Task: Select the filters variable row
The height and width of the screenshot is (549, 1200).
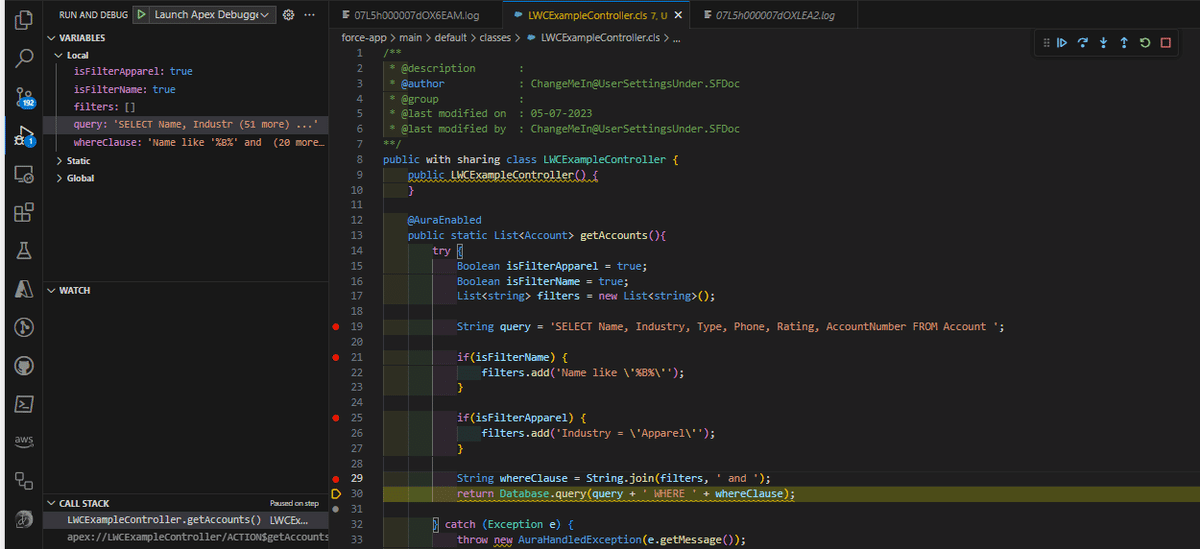Action: pos(186,107)
